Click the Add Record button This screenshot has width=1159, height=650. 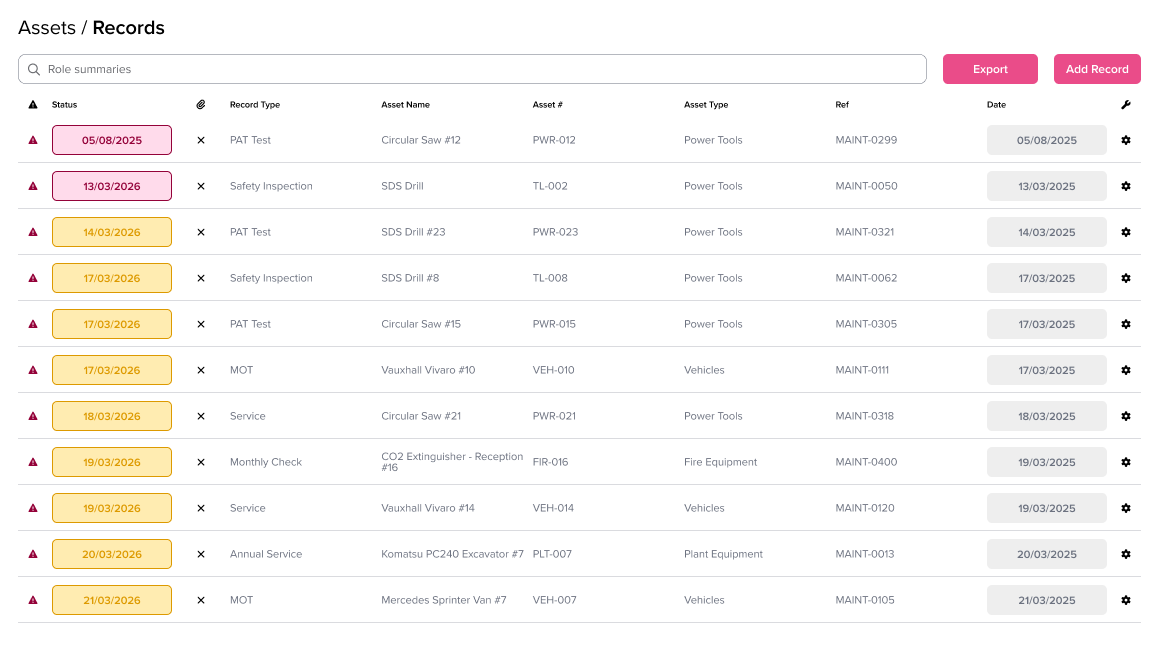tap(1097, 69)
